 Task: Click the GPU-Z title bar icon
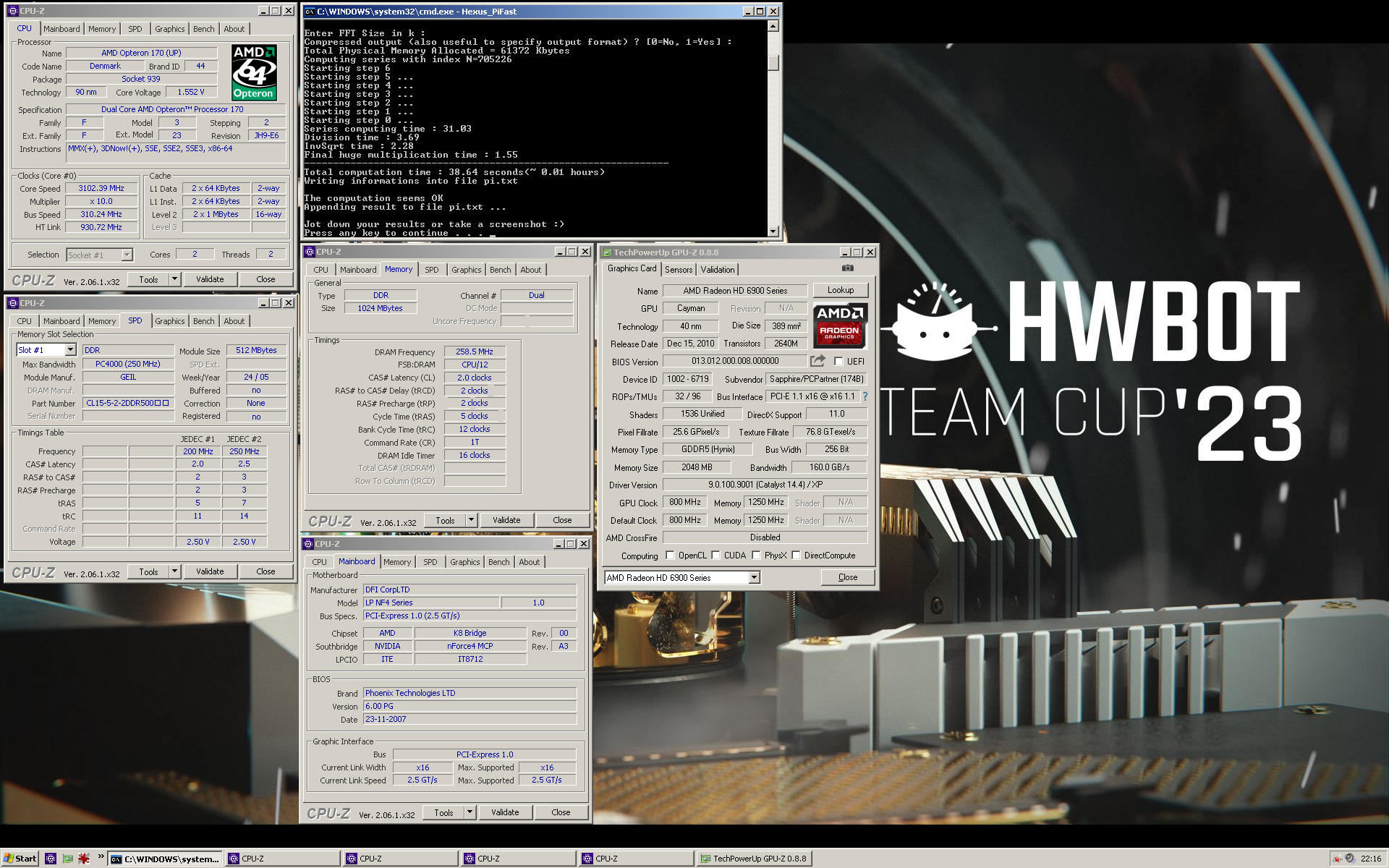607,252
